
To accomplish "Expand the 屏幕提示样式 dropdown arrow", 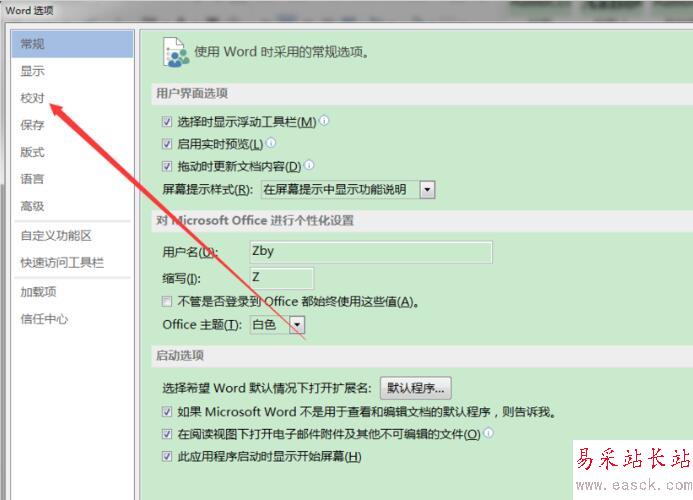I will (427, 190).
